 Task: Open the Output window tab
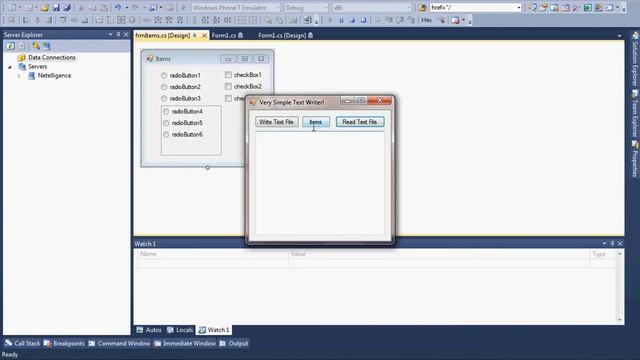[234, 344]
